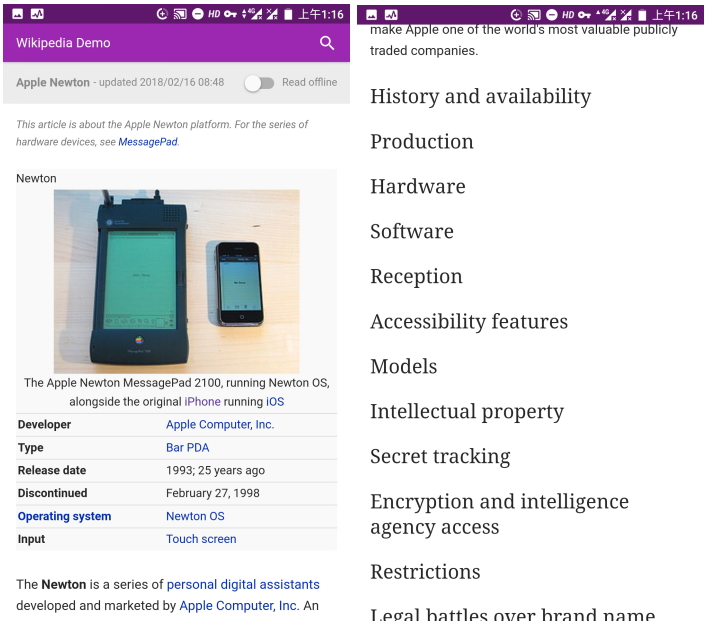Screen dimensions: 707x626
Task: Expand the Models section
Action: pyautogui.click(x=404, y=366)
